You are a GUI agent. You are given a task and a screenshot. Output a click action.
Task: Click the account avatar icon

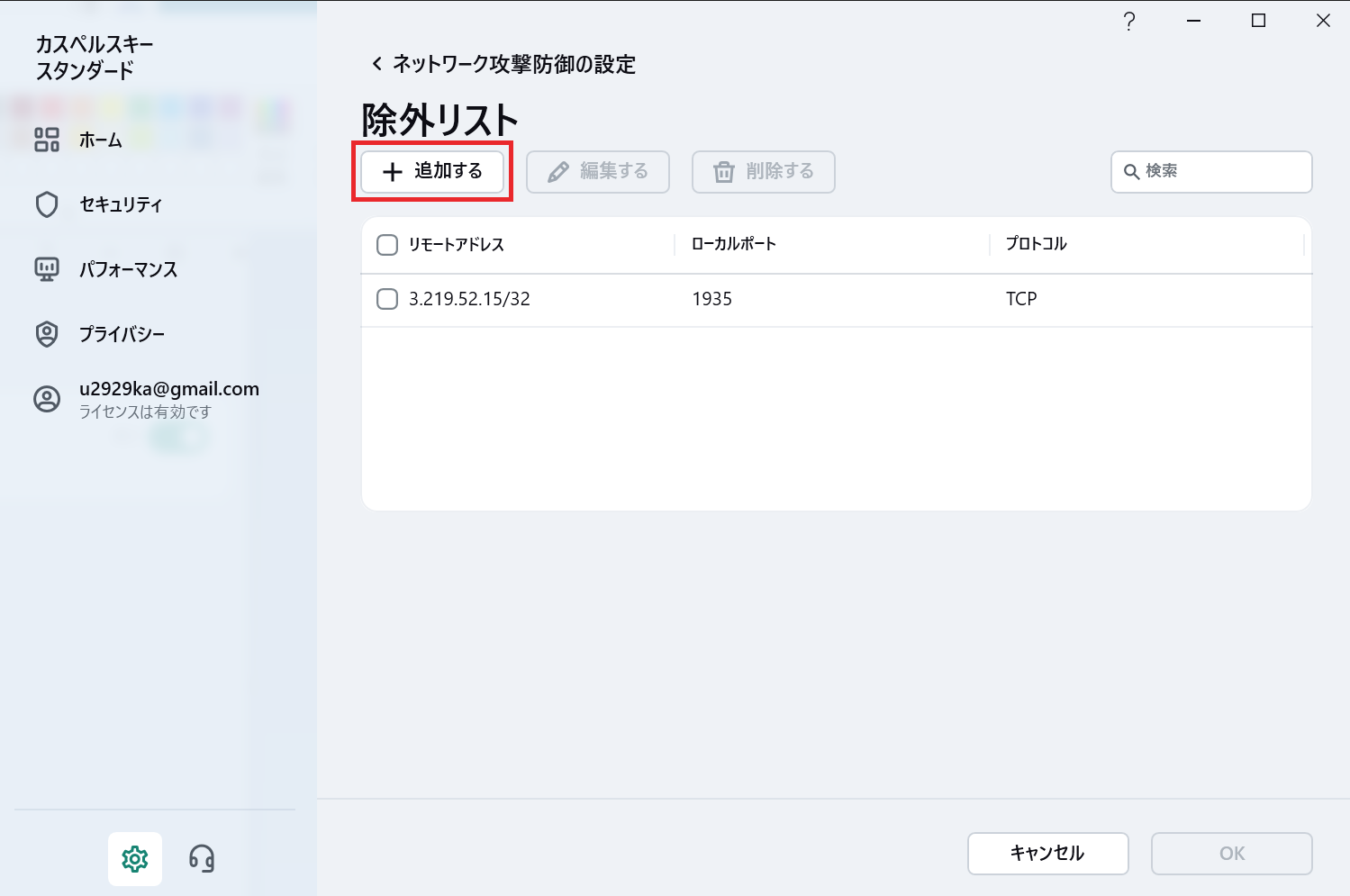coord(47,399)
